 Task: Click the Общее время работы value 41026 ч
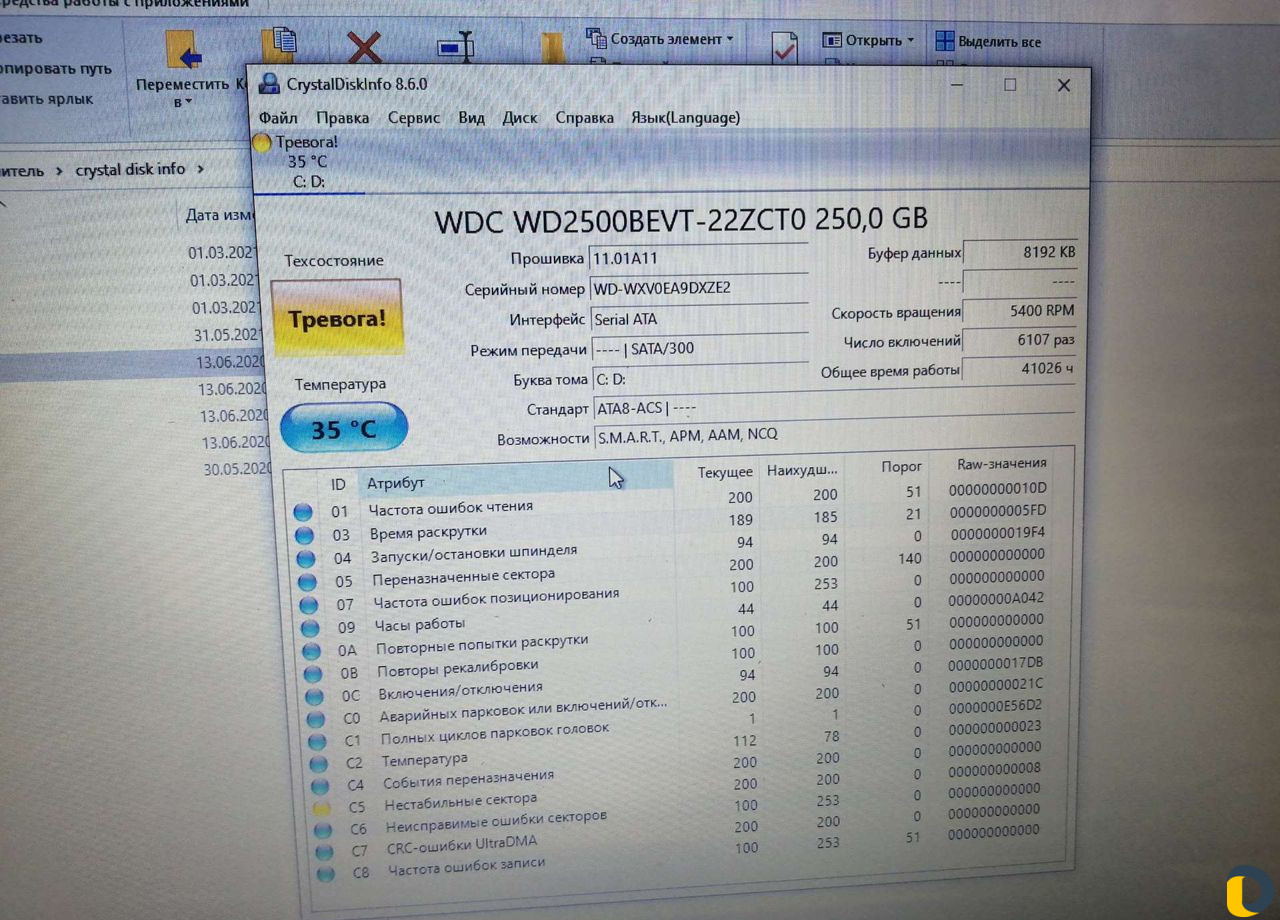coord(1020,370)
